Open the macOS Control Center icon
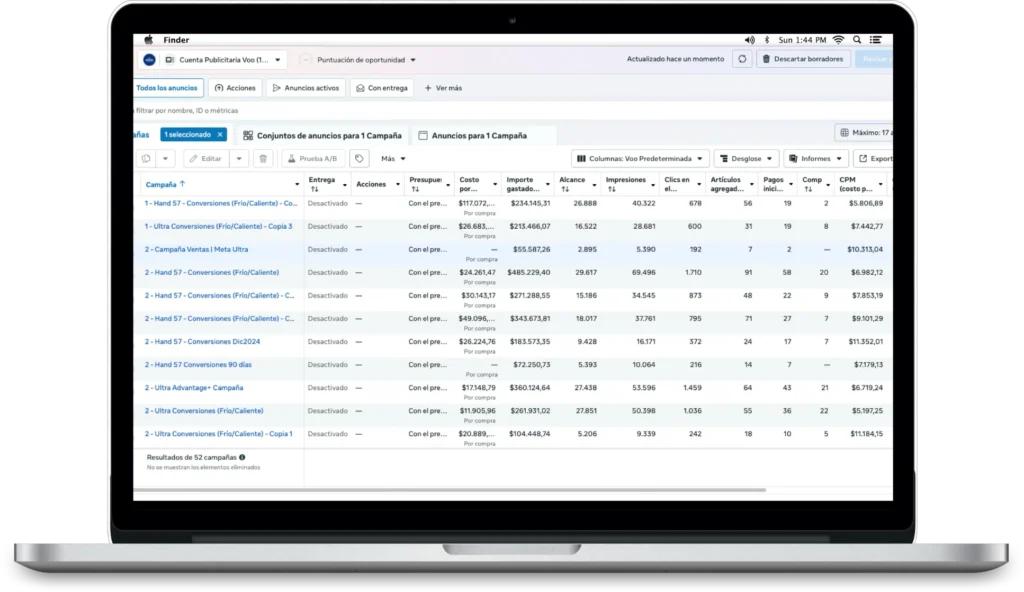Image resolution: width=1024 pixels, height=592 pixels. pyautogui.click(x=874, y=40)
